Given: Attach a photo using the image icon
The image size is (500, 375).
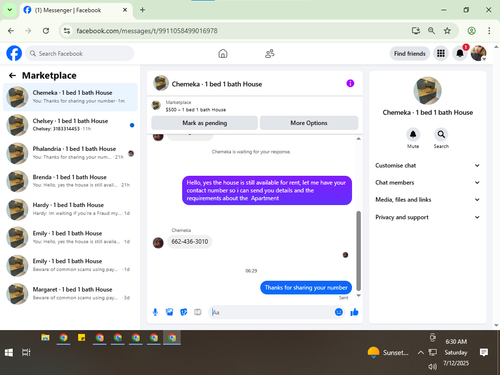Looking at the screenshot, I should pos(170,312).
